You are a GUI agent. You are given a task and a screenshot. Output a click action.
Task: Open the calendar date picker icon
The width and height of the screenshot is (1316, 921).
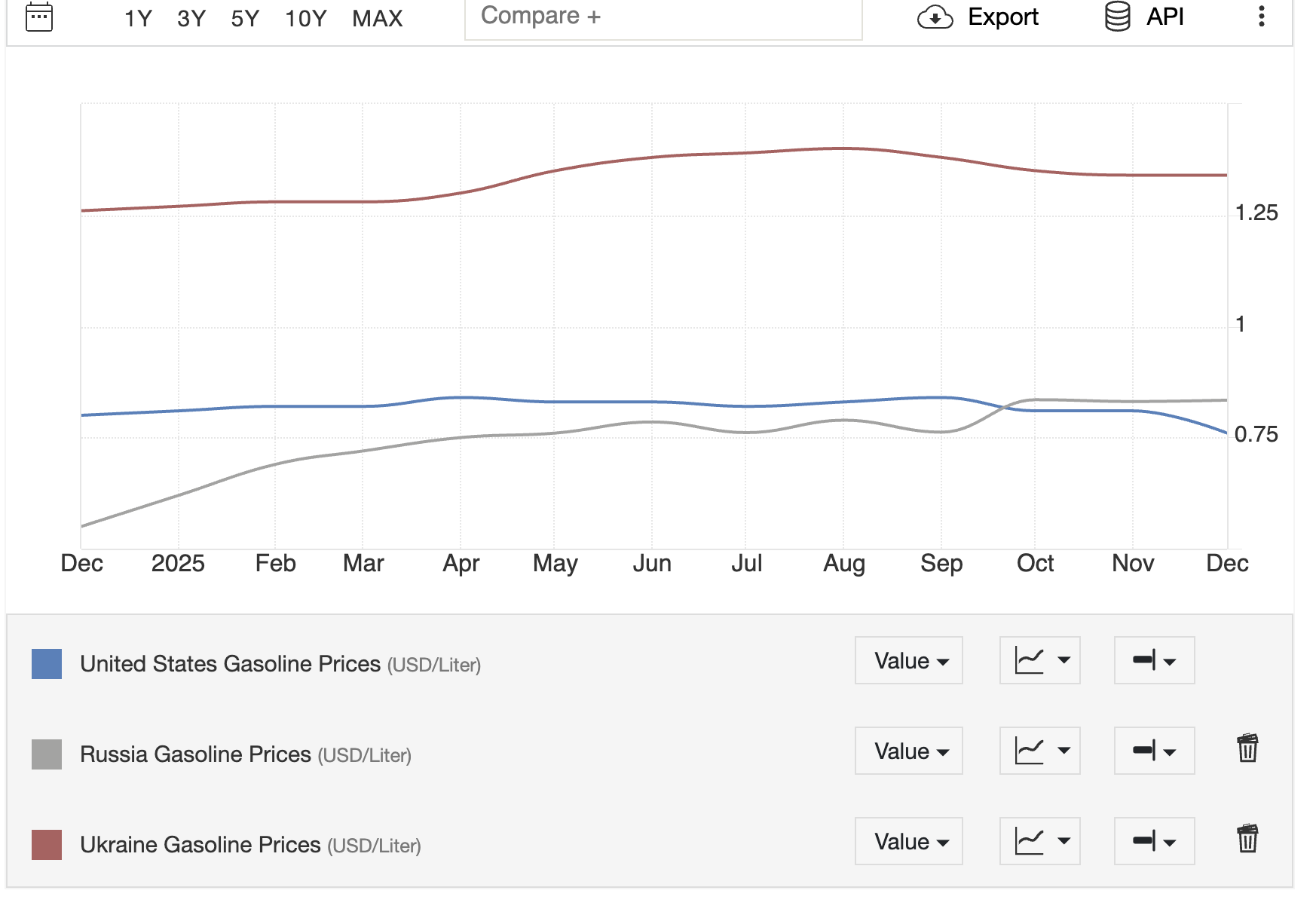[39, 17]
